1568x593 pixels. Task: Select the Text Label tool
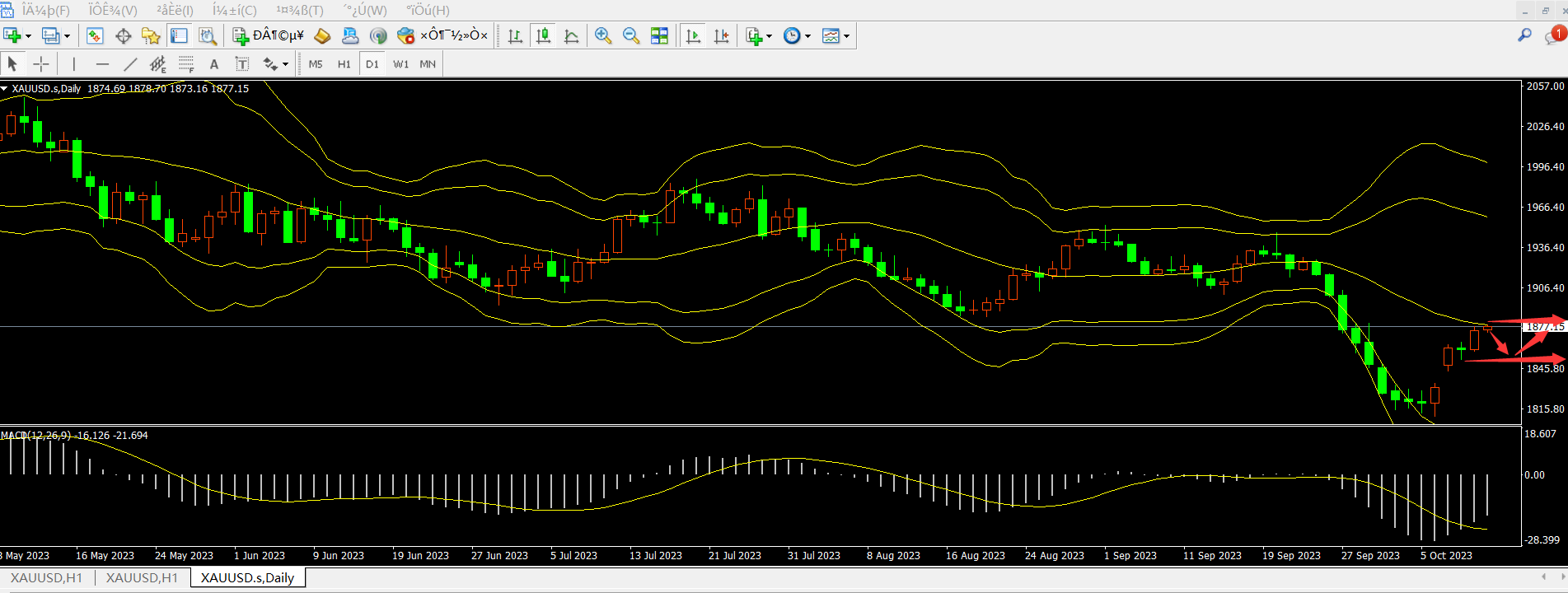click(x=242, y=63)
